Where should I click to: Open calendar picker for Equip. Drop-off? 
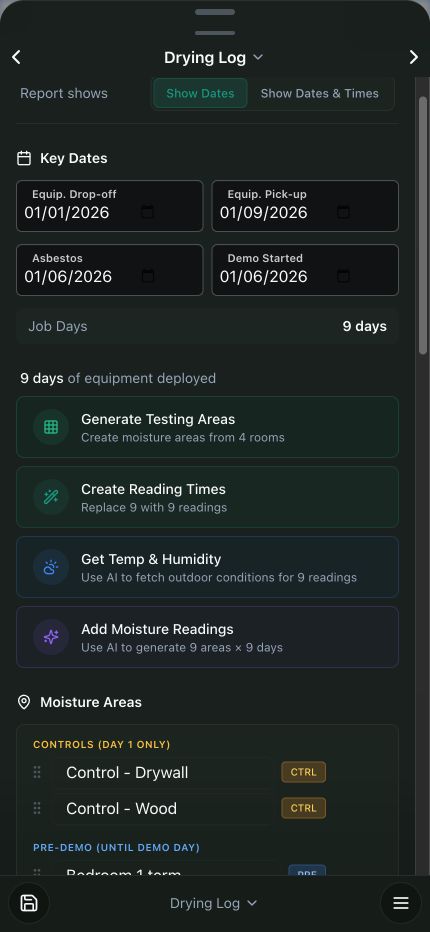pos(147,212)
